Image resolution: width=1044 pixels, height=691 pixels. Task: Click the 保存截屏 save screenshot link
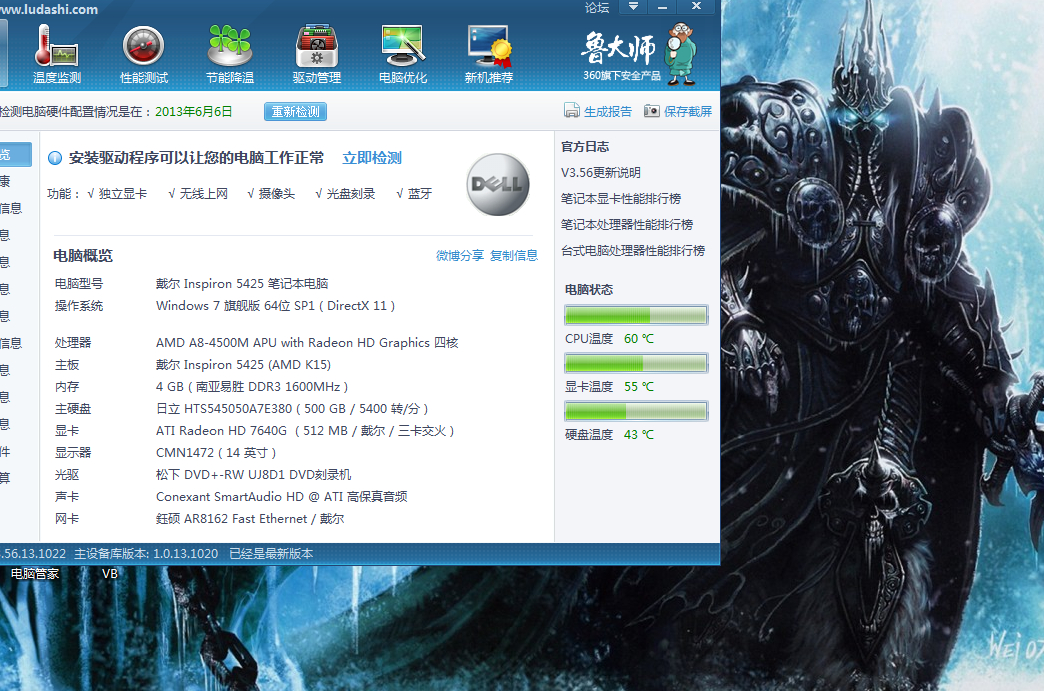tap(688, 112)
